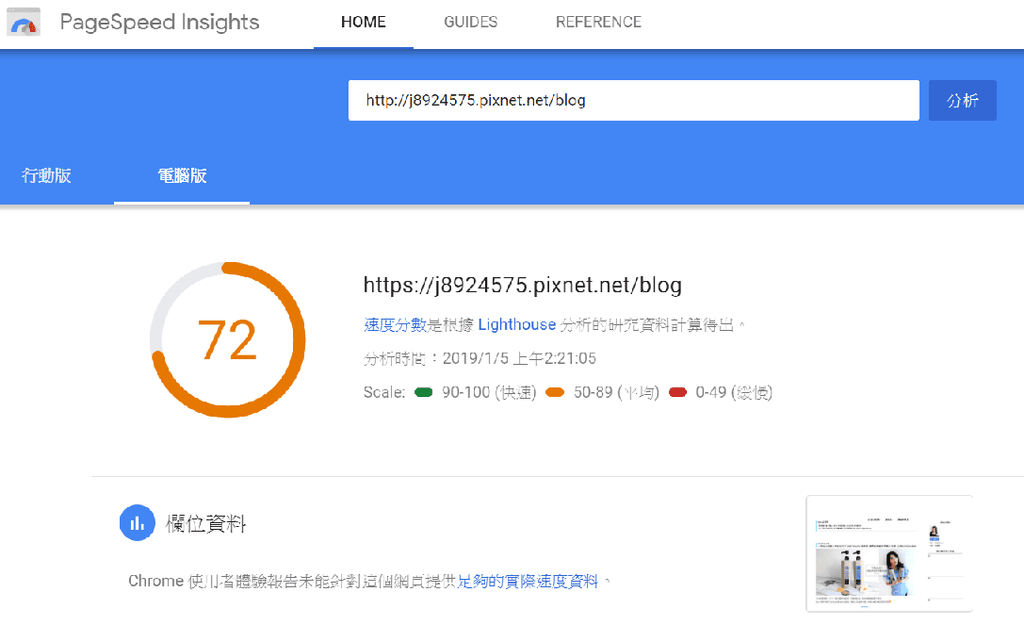This screenshot has width=1024, height=625.
Task: Open the REFERENCE tab
Action: coord(598,22)
